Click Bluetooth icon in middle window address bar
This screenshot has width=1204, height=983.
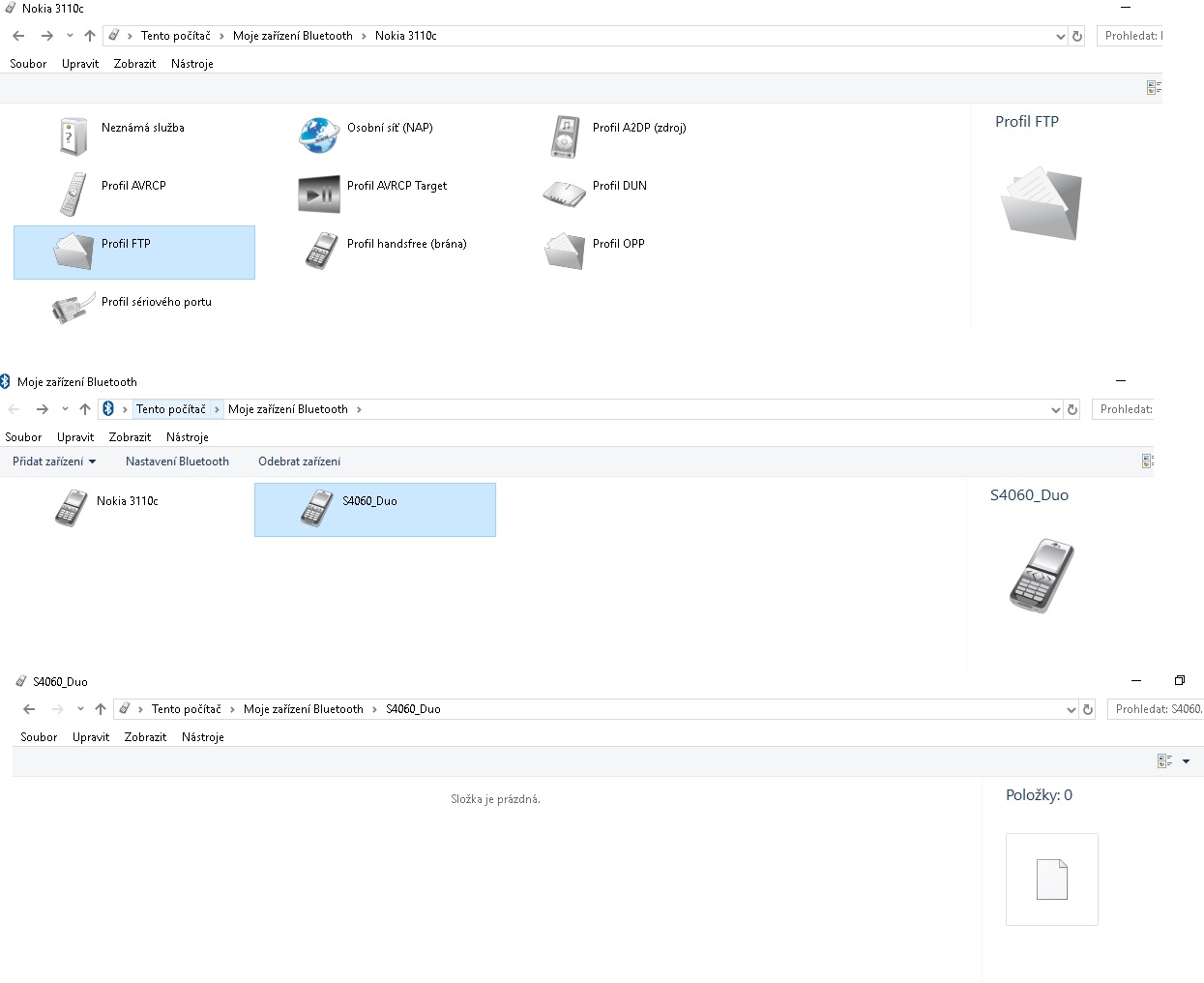(108, 409)
